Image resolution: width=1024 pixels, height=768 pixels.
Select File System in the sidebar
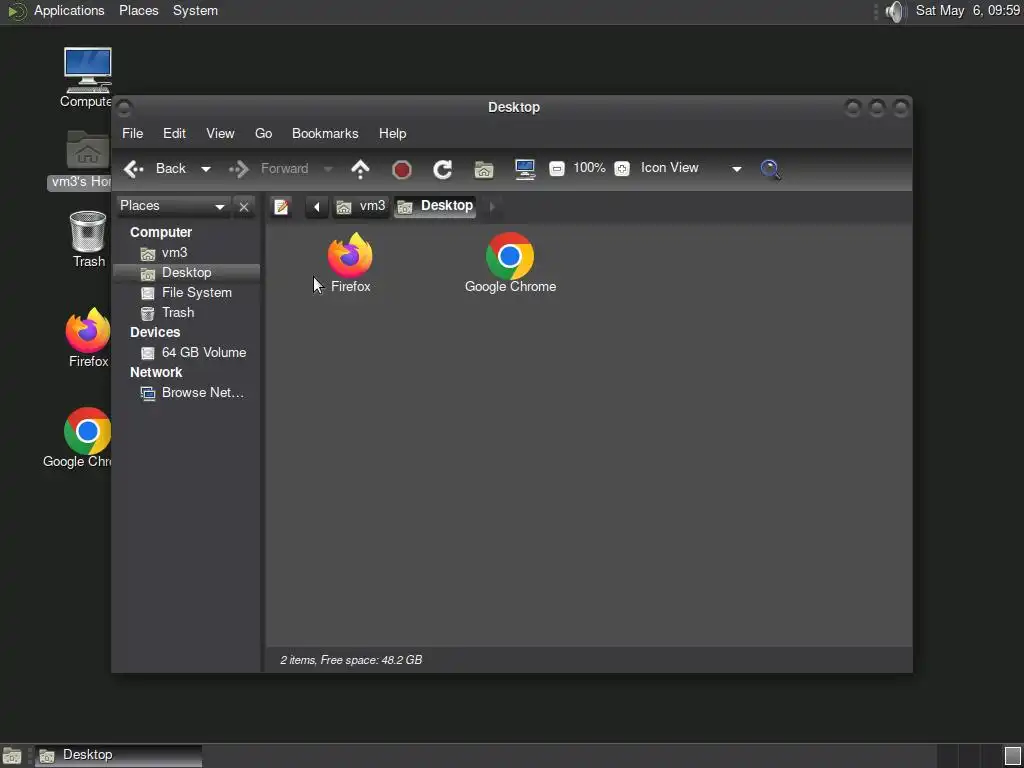187,293
